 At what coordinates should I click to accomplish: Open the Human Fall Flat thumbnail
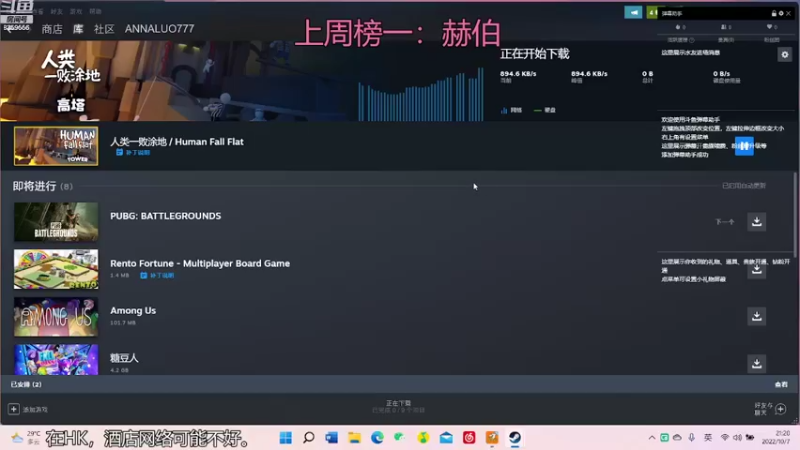(x=56, y=146)
